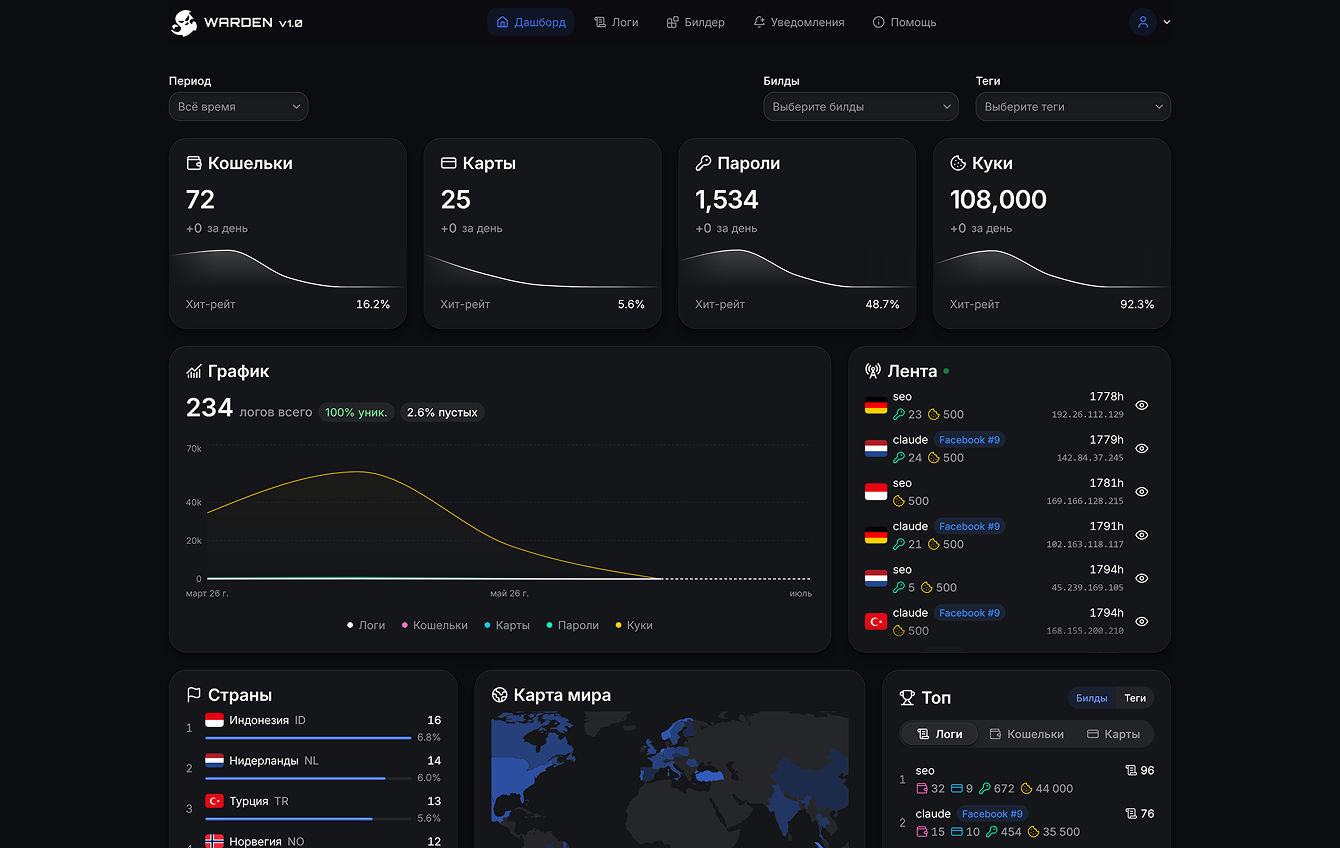Click Turkey flag in the 168.155.200.210 feed row
This screenshot has width=1340, height=848.
coord(876,621)
